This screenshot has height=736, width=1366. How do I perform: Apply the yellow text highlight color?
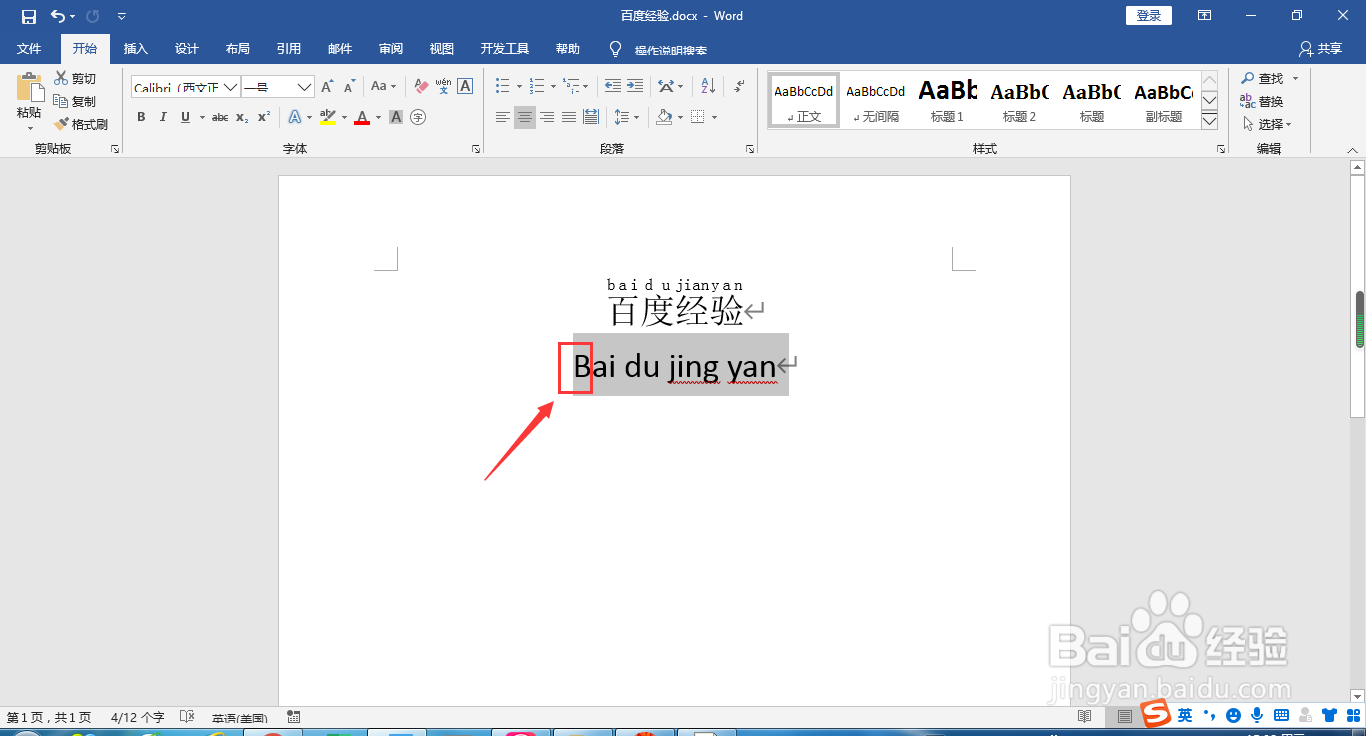coord(328,117)
